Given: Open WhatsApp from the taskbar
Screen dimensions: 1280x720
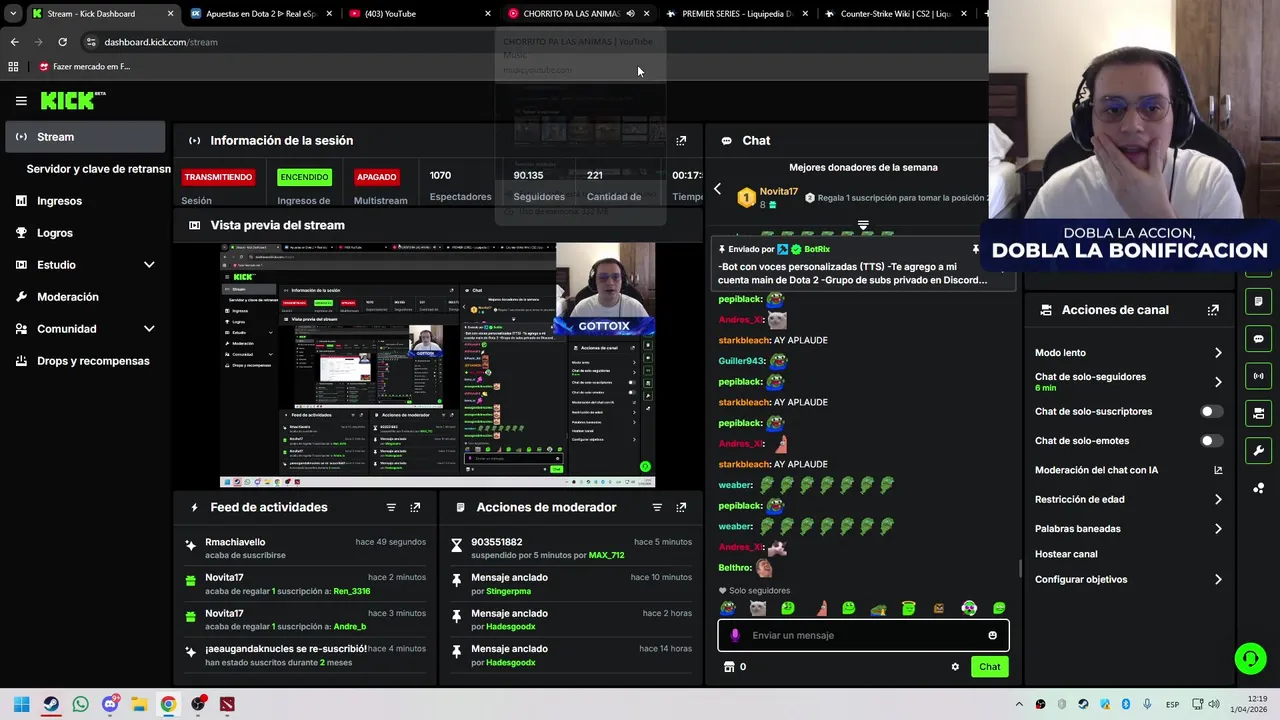Looking at the screenshot, I should pos(80,704).
